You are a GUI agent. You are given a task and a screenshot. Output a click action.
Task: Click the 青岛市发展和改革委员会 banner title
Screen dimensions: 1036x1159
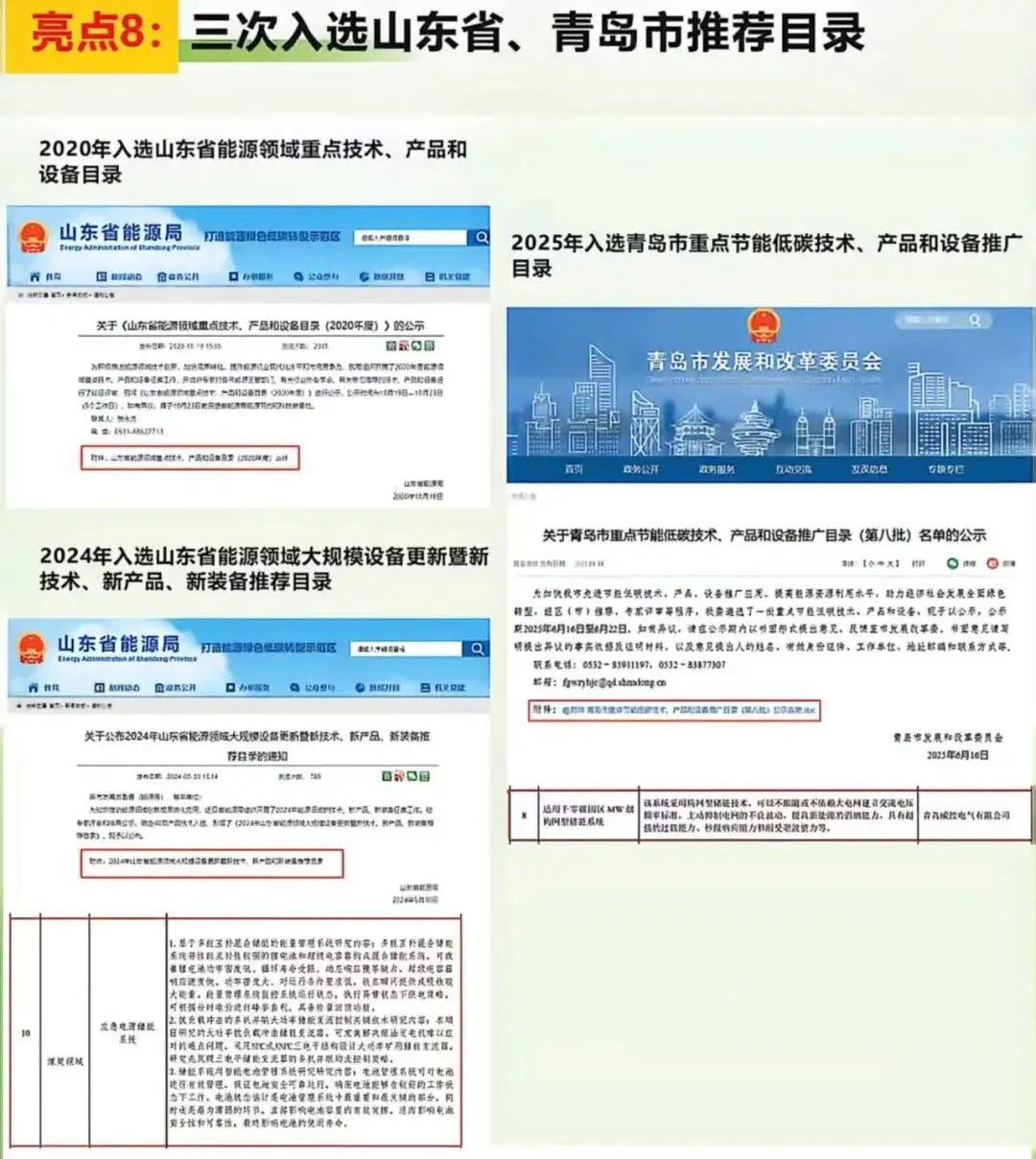click(764, 362)
